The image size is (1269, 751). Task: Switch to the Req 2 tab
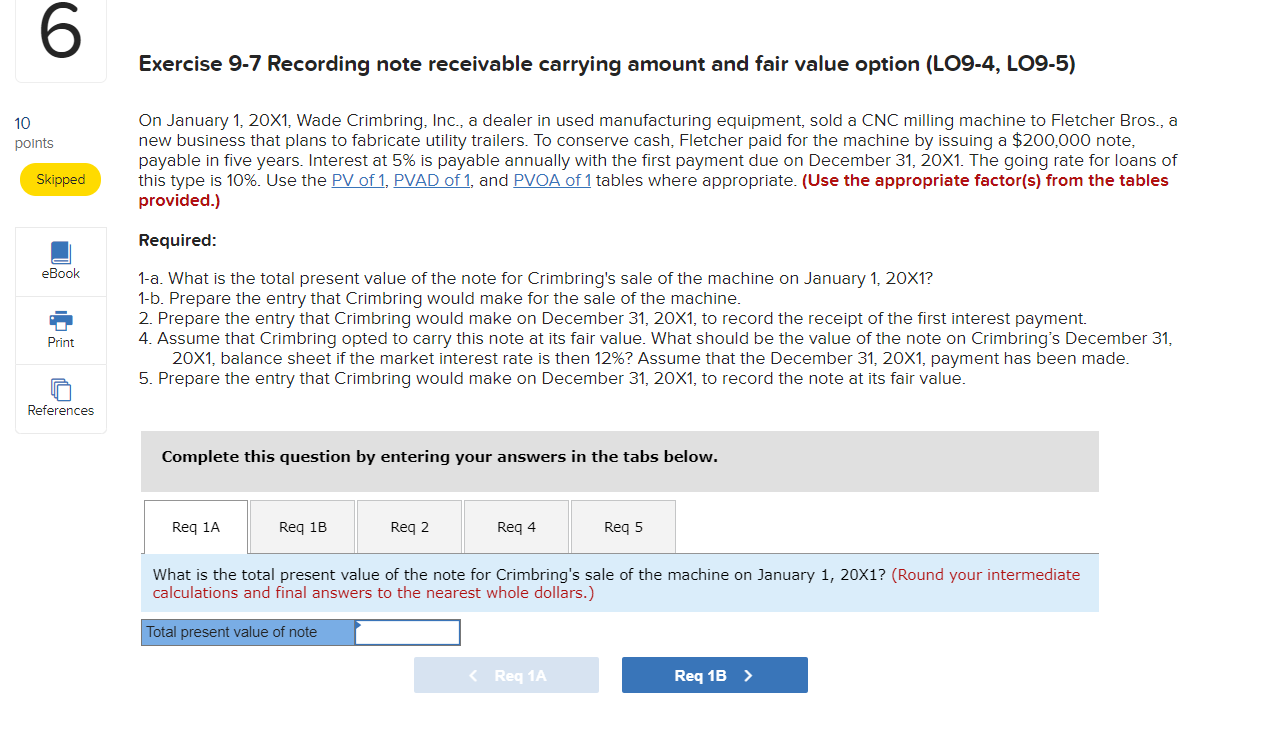coord(409,526)
